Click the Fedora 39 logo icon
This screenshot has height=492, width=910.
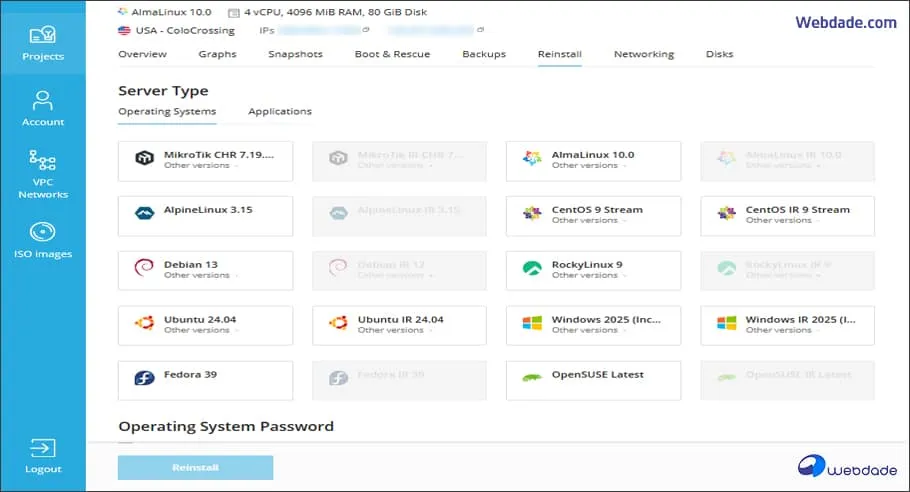145,378
